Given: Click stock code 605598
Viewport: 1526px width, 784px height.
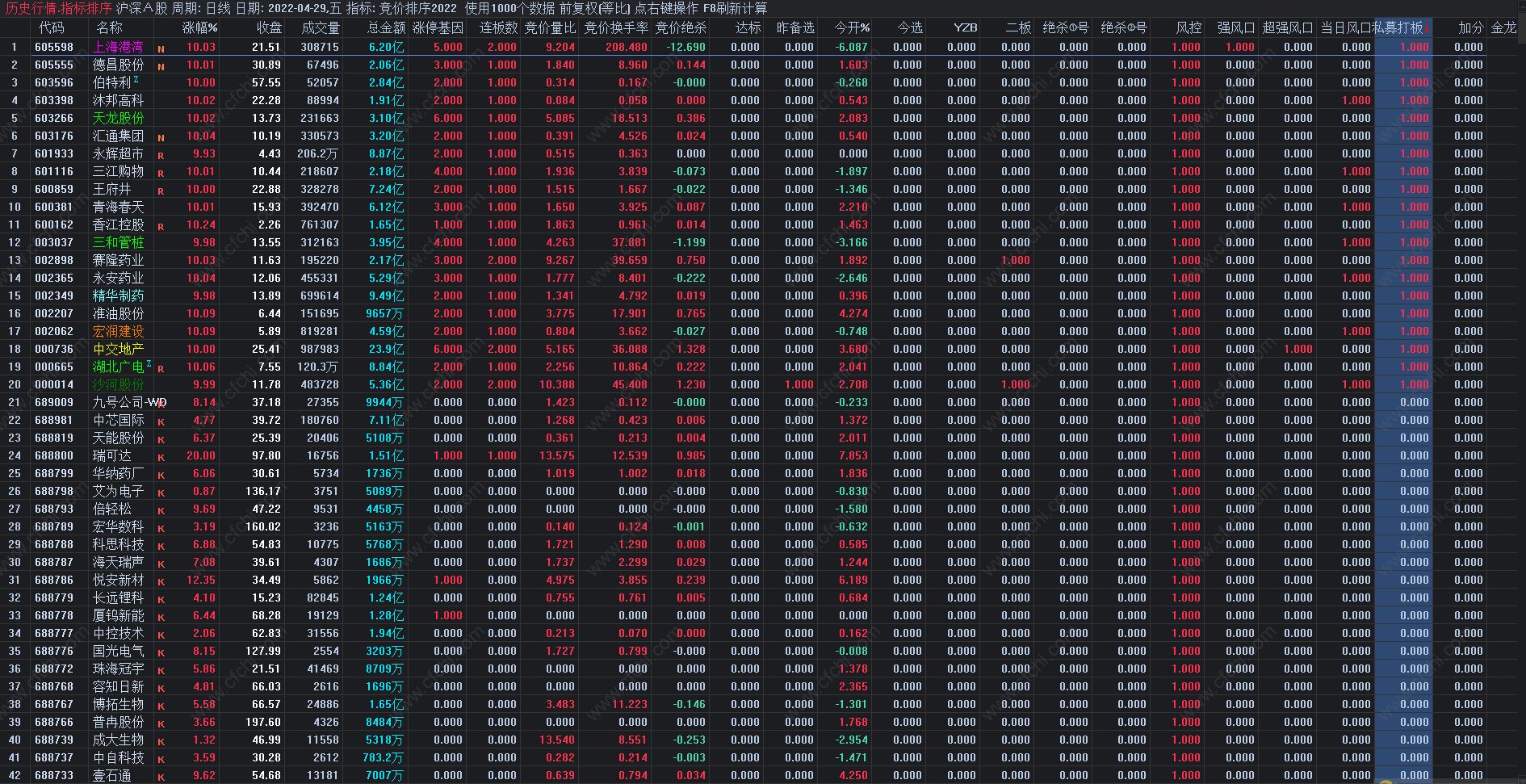Looking at the screenshot, I should pyautogui.click(x=54, y=47).
